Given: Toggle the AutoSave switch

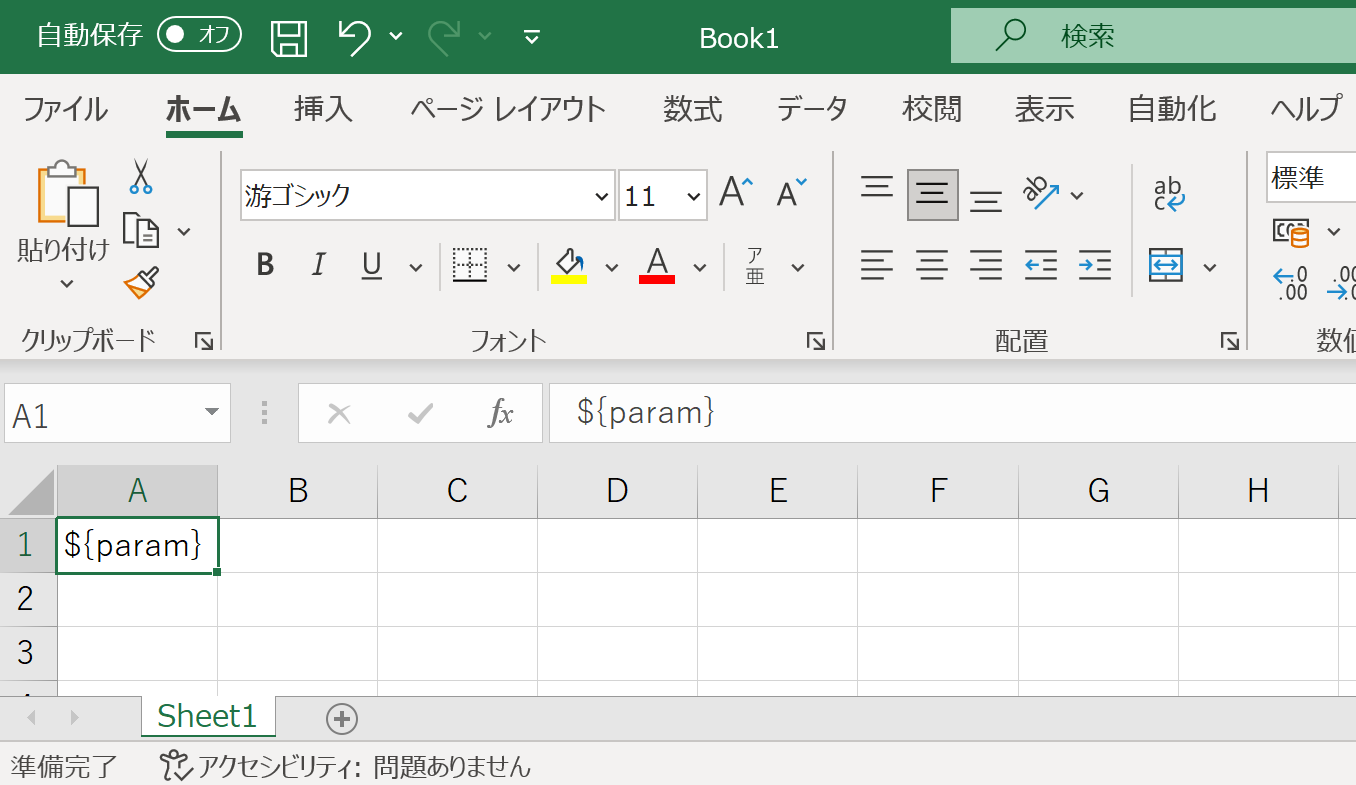Looking at the screenshot, I should (199, 36).
